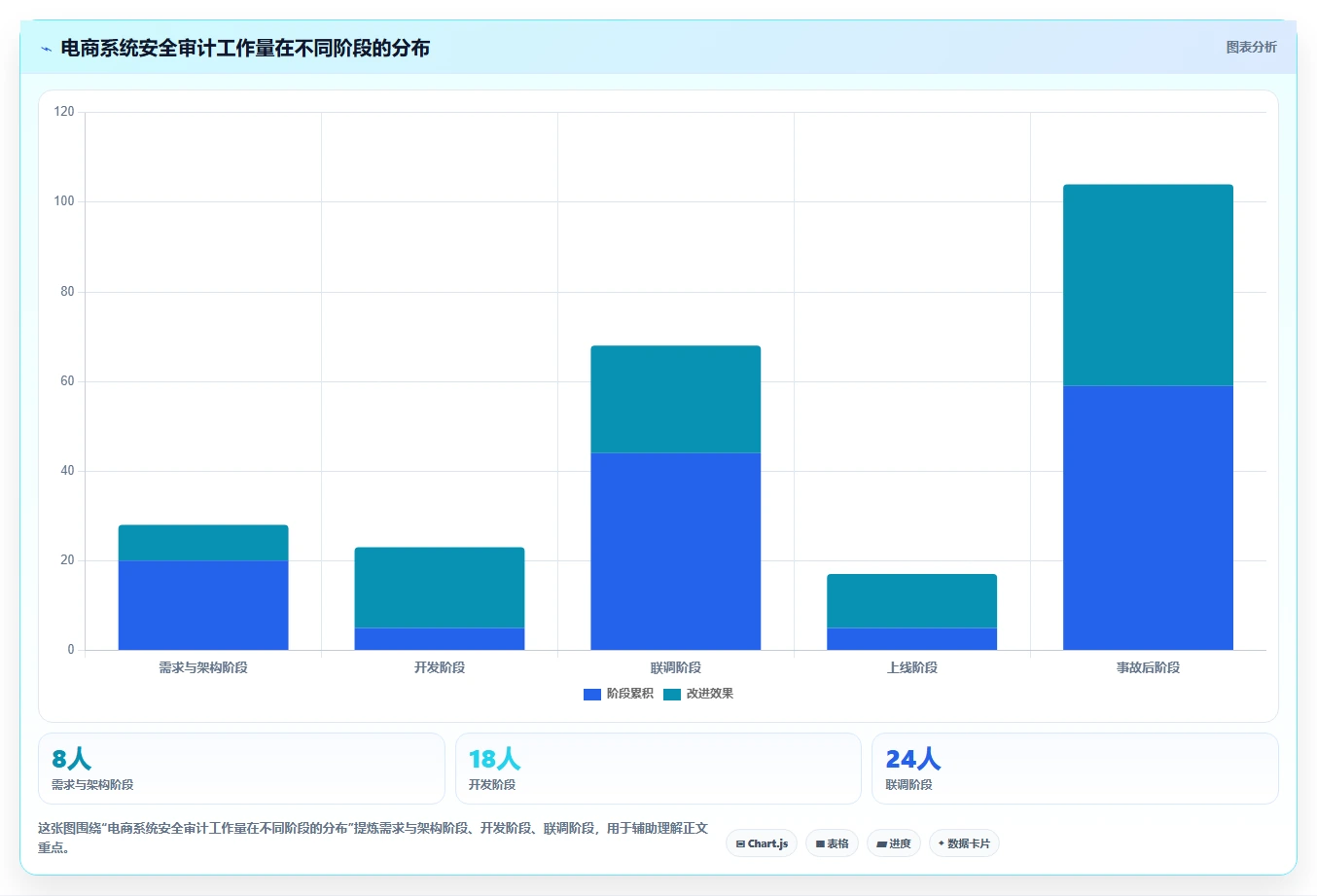Image resolution: width=1317 pixels, height=896 pixels.
Task: Click the blue 阶段累积 legend color box
Action: [x=592, y=695]
